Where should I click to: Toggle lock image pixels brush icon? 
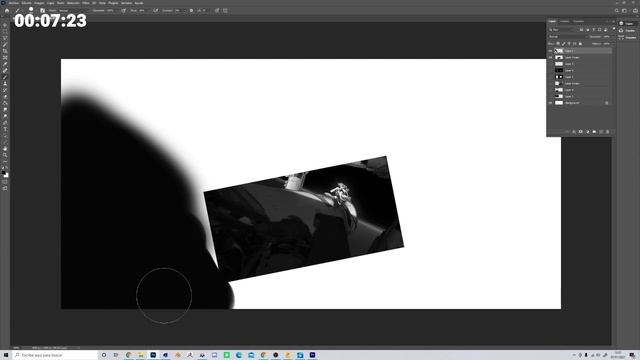(563, 44)
